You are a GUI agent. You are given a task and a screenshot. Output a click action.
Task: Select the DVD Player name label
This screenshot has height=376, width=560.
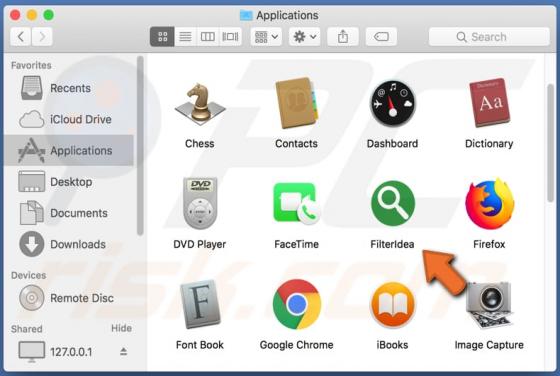[x=200, y=244]
